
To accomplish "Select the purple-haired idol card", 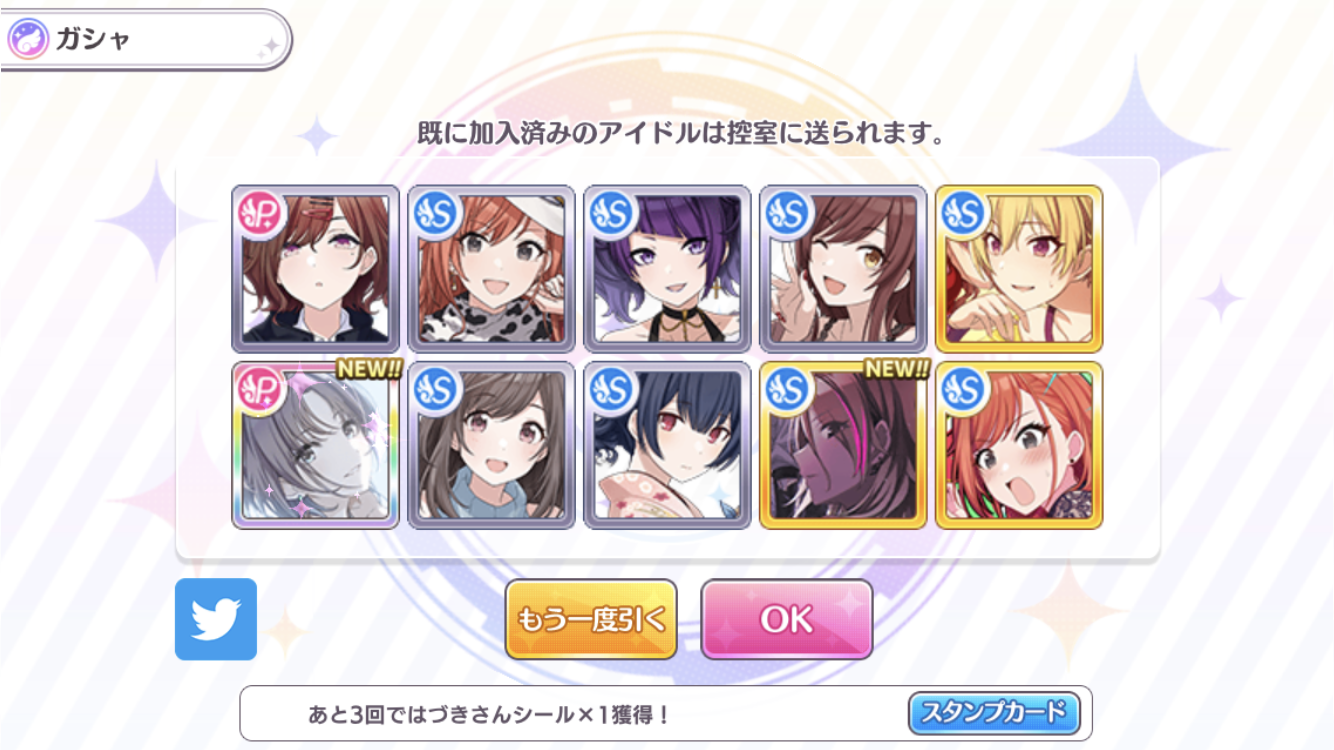I will [667, 269].
